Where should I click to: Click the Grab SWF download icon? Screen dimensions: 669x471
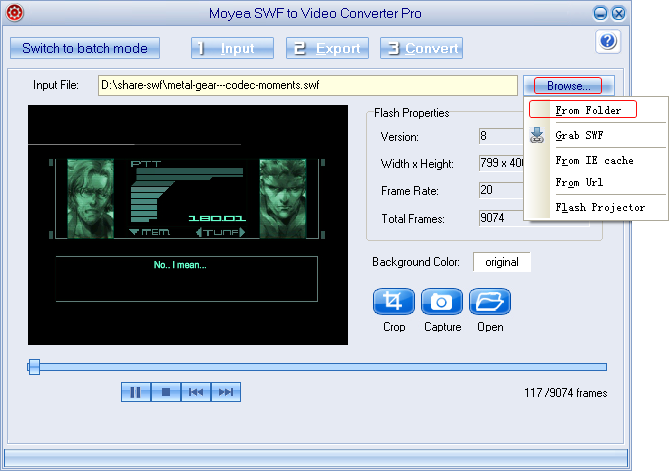point(537,135)
